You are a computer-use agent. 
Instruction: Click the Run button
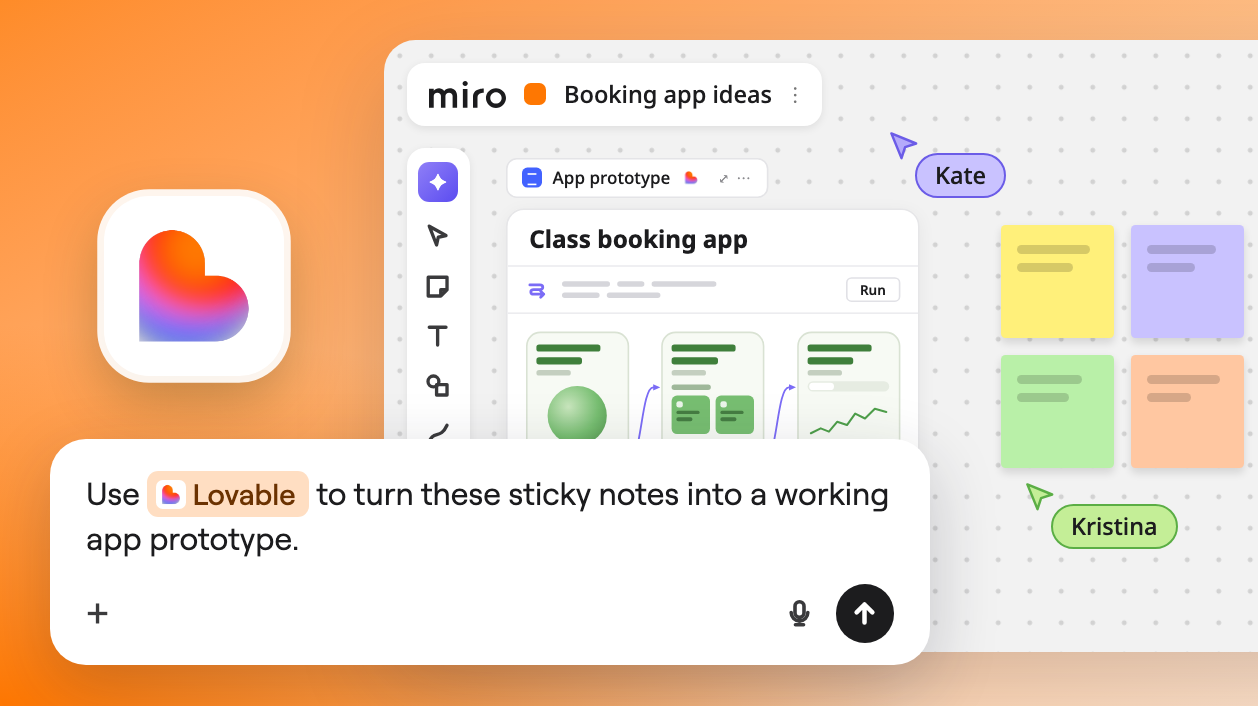[x=873, y=290]
